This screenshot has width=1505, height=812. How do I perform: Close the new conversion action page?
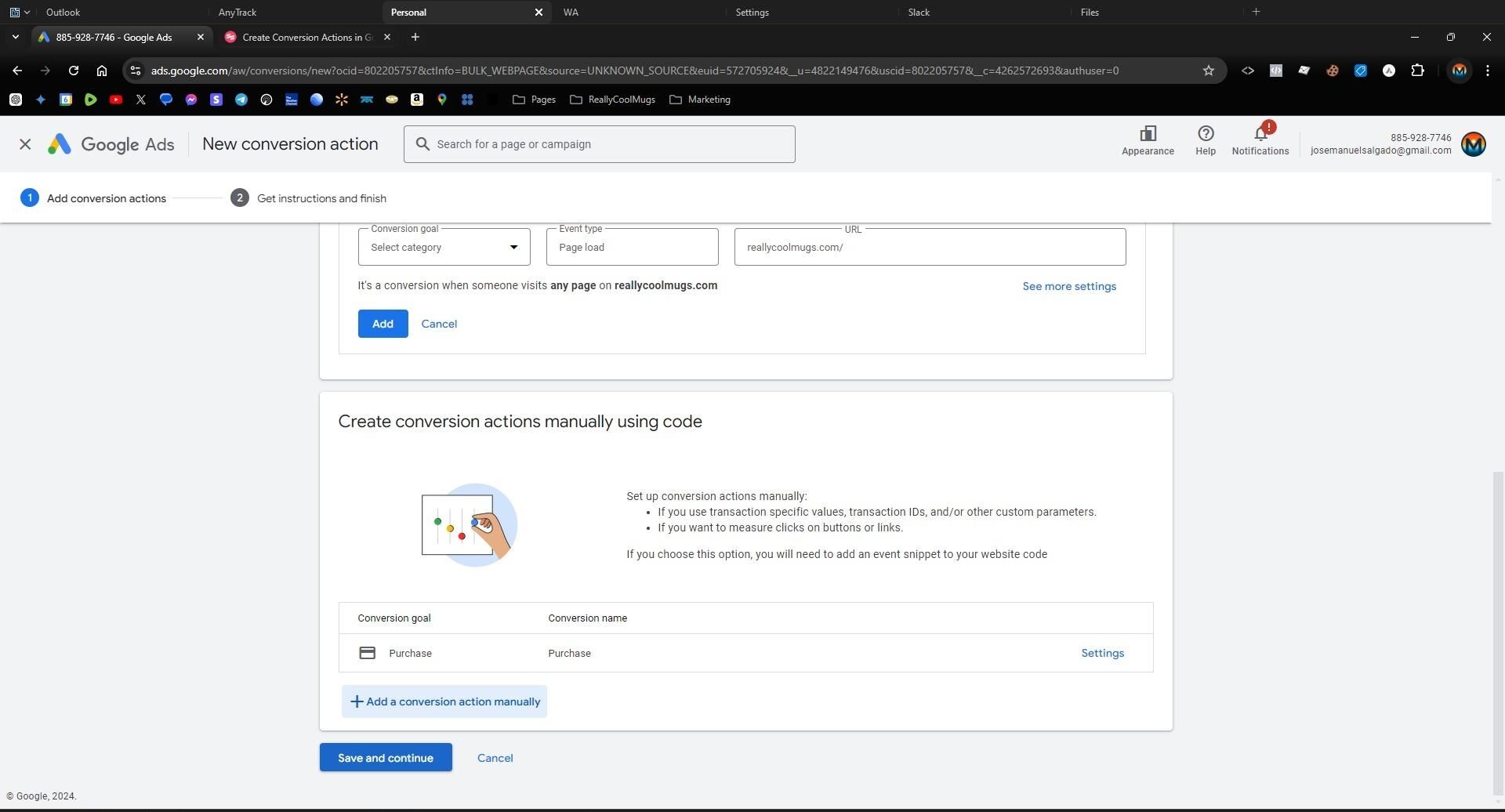pos(25,144)
